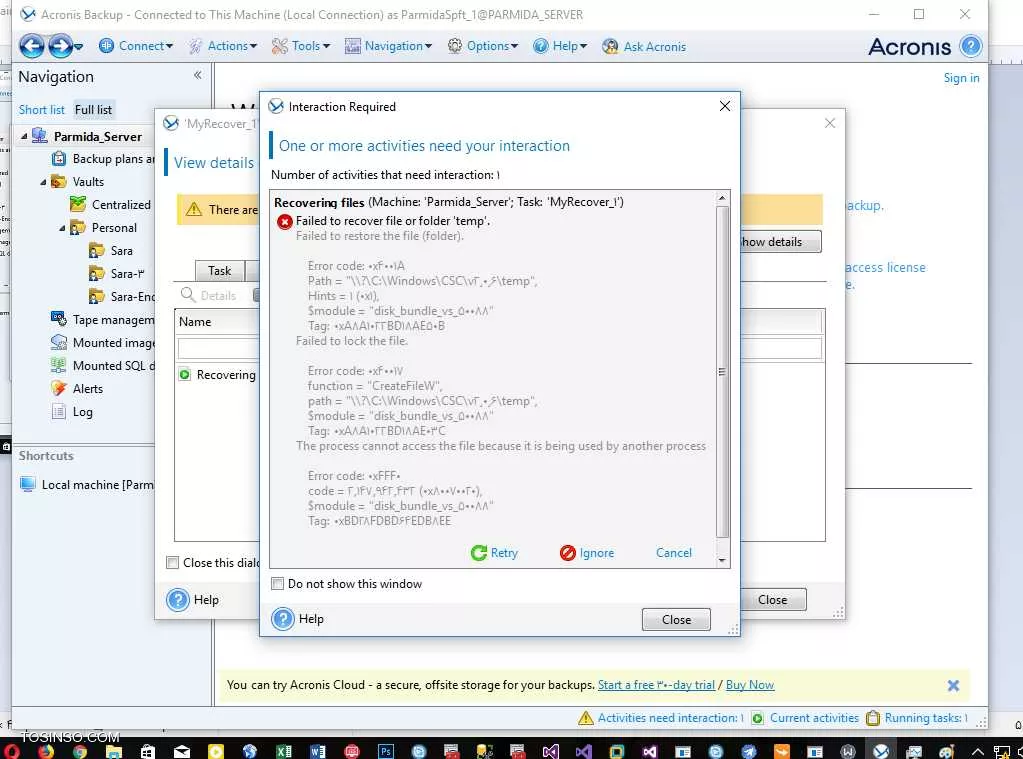The height and width of the screenshot is (759, 1023).
Task: Open Photoshop from the taskbar
Action: (x=386, y=751)
